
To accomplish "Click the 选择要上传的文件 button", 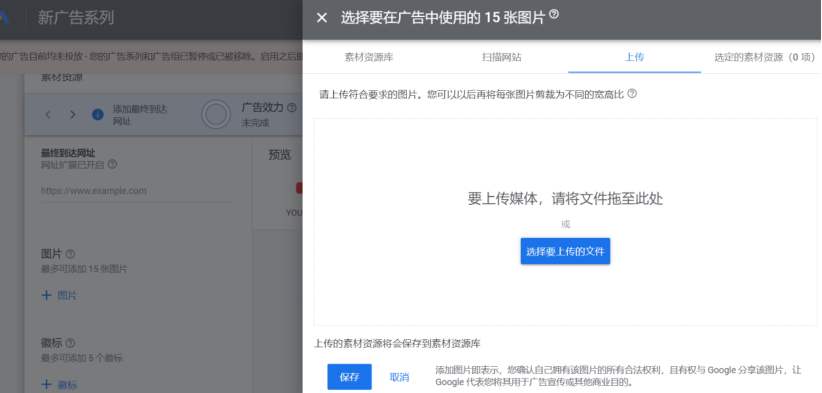I will pos(565,252).
